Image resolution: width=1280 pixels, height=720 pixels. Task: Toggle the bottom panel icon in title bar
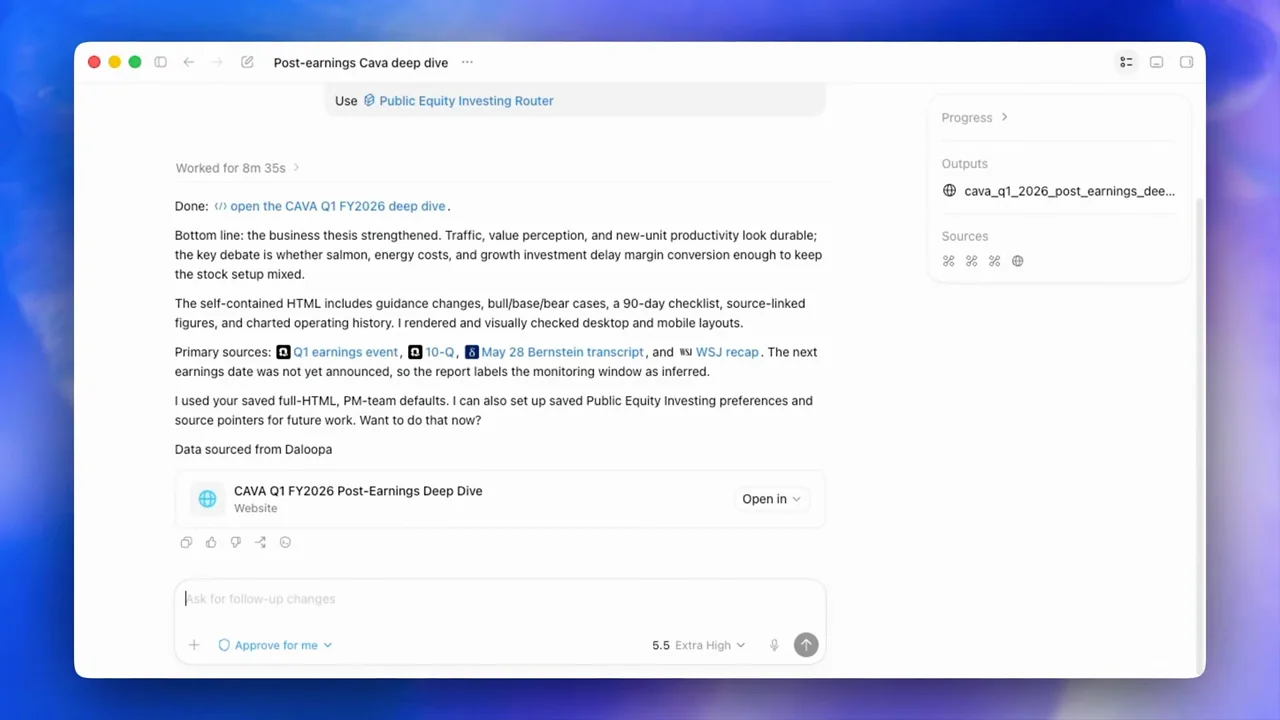(x=1156, y=62)
